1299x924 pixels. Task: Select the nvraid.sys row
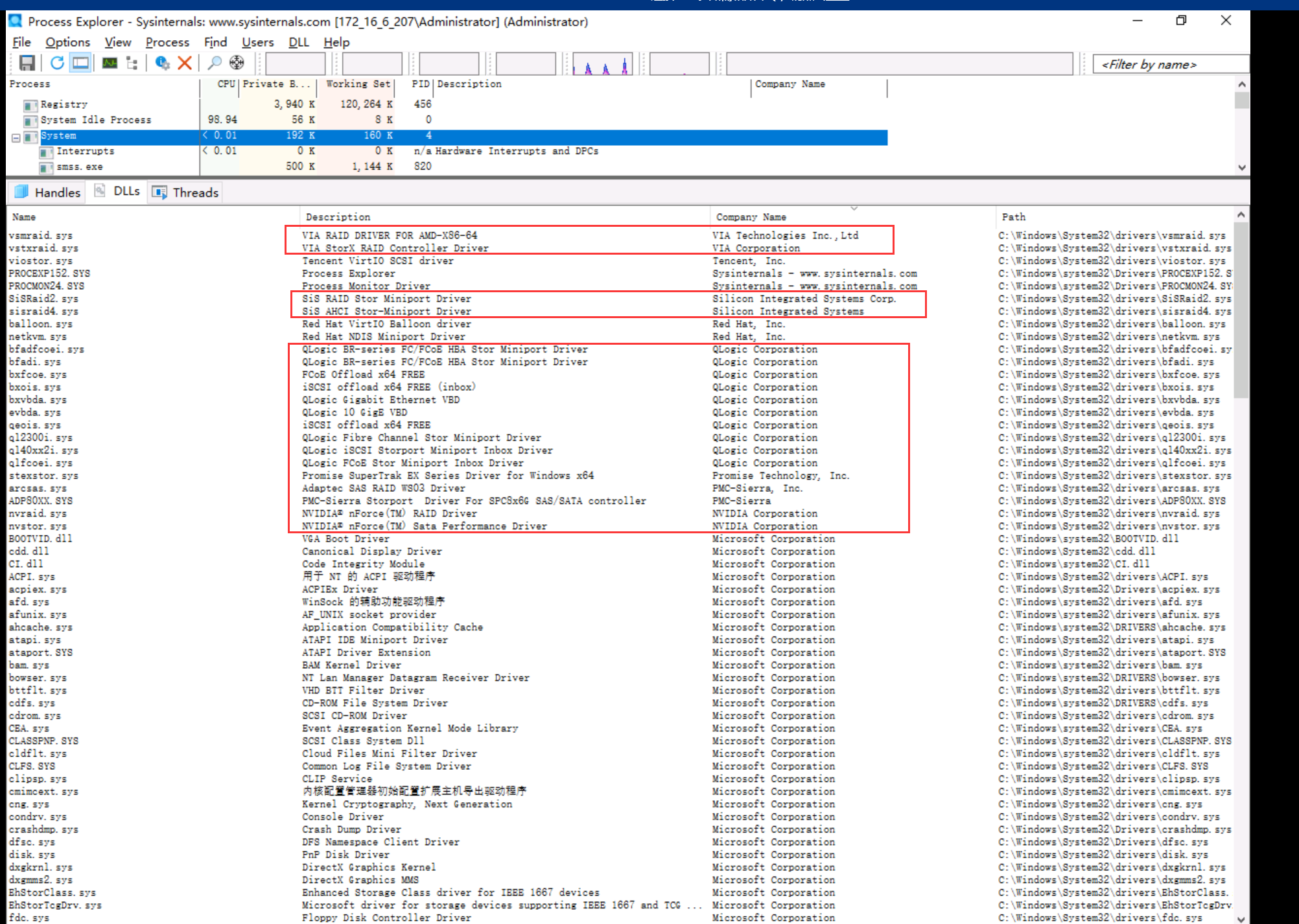[x=620, y=513]
